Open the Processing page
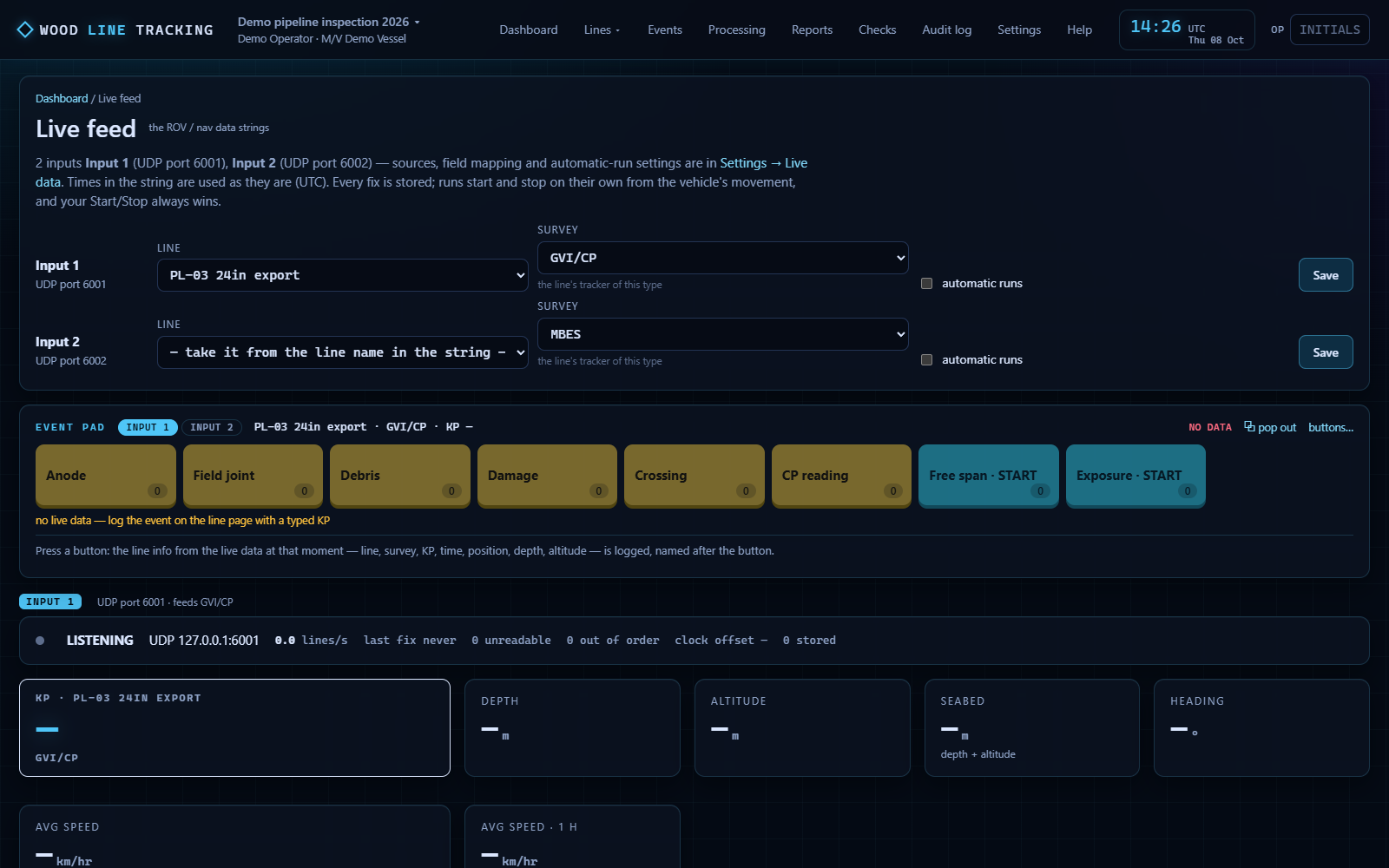This screenshot has height=868, width=1389. click(x=737, y=30)
